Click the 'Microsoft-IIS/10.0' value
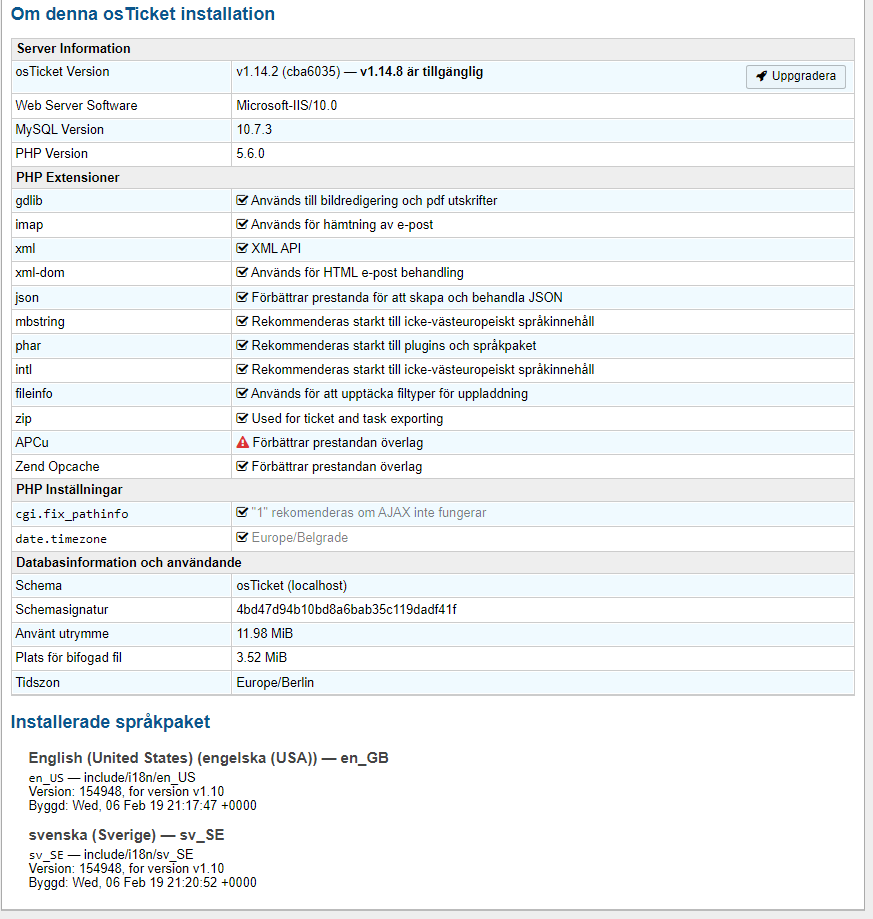This screenshot has width=873, height=919. point(287,105)
